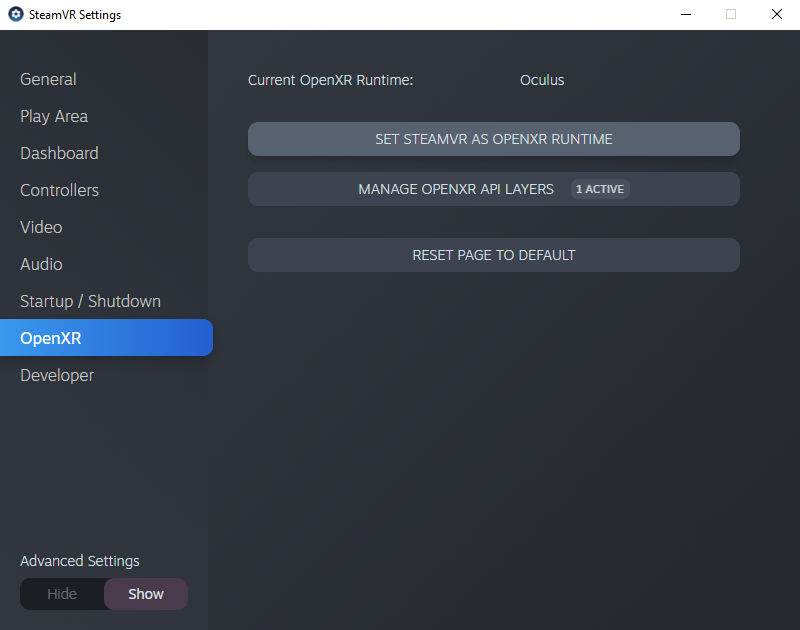800x630 pixels.
Task: Open the General settings tab
Action: point(48,79)
